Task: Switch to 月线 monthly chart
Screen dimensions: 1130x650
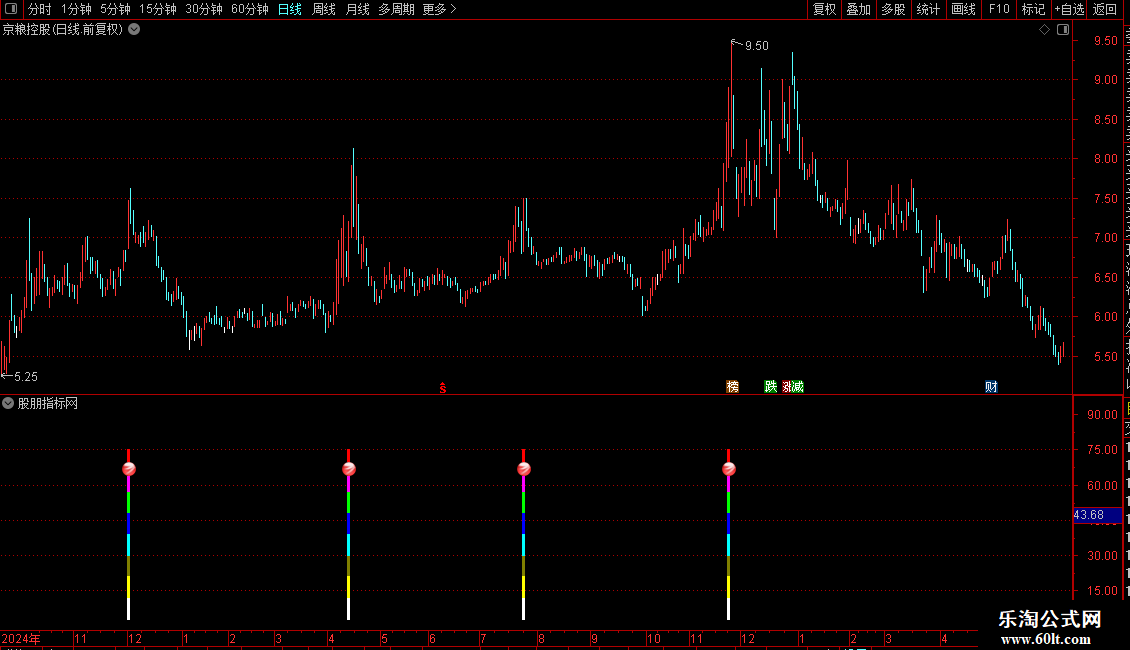Action: pos(357,9)
